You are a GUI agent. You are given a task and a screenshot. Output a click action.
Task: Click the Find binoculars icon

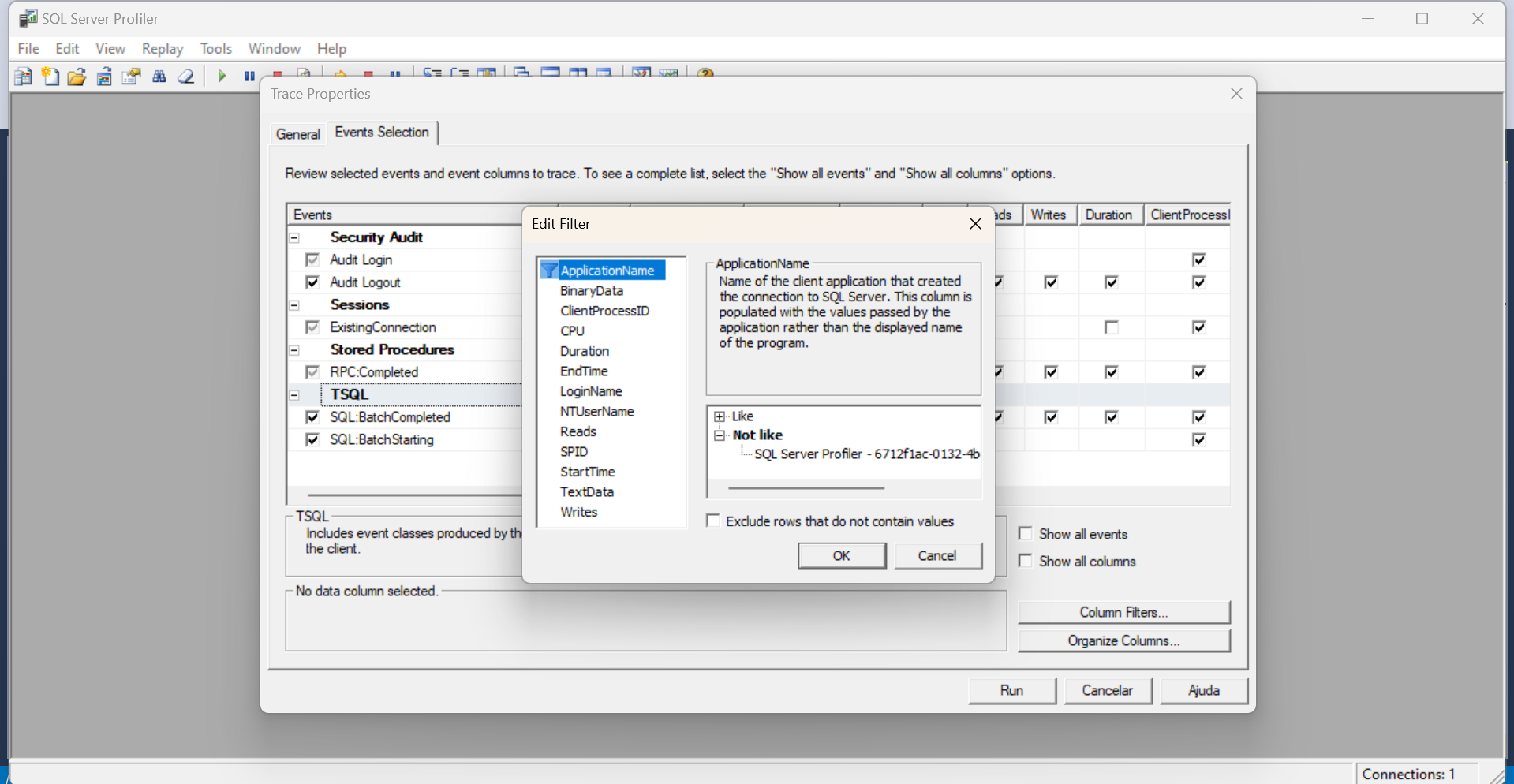[159, 77]
